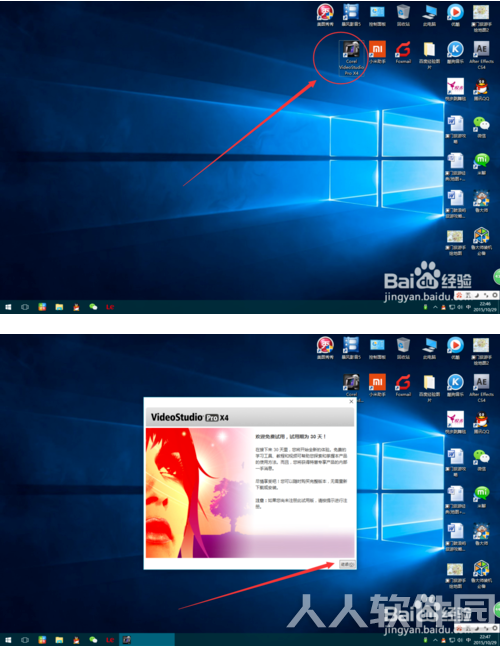Open File Explorer in upper screenshot taskbar
500x646 pixels.
[59, 307]
